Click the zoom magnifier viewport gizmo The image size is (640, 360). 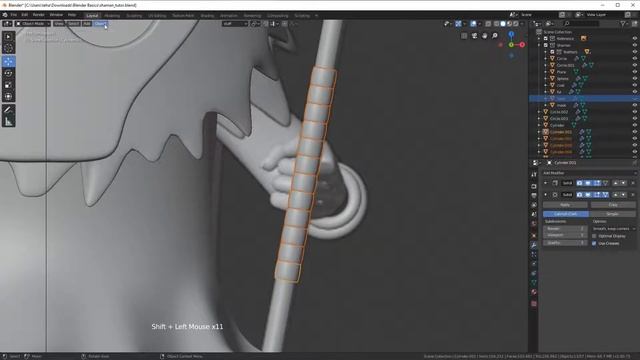point(494,36)
